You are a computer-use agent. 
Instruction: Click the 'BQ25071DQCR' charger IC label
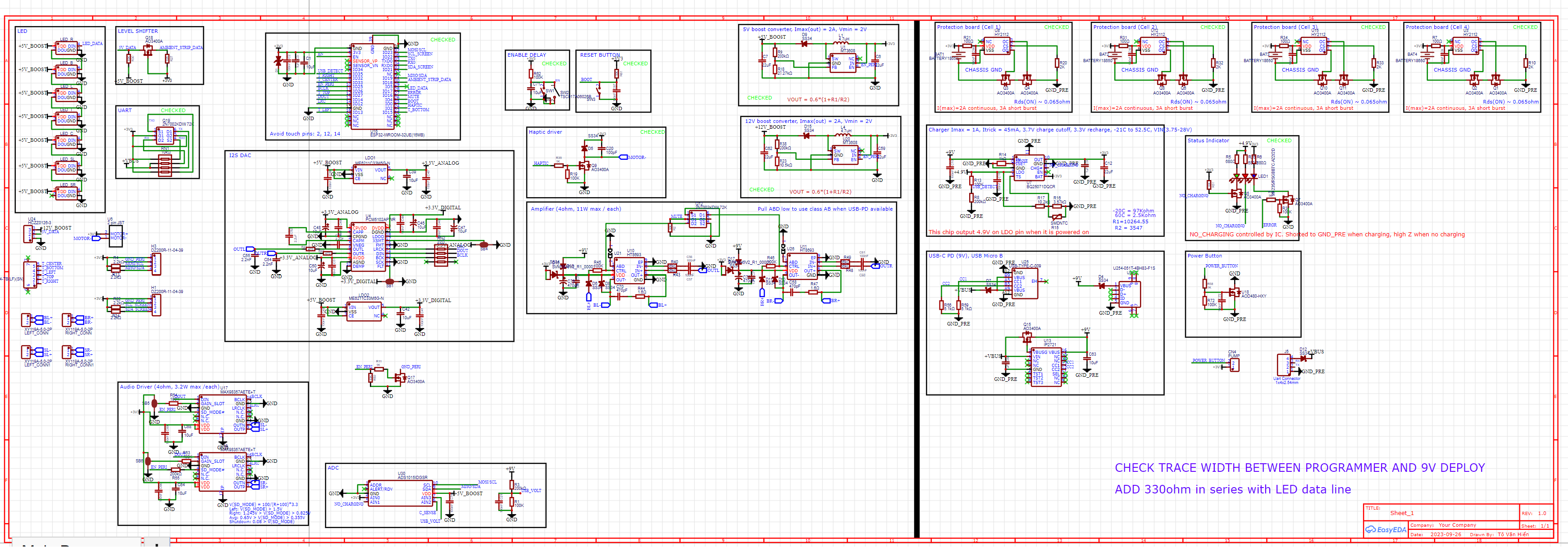1041,187
